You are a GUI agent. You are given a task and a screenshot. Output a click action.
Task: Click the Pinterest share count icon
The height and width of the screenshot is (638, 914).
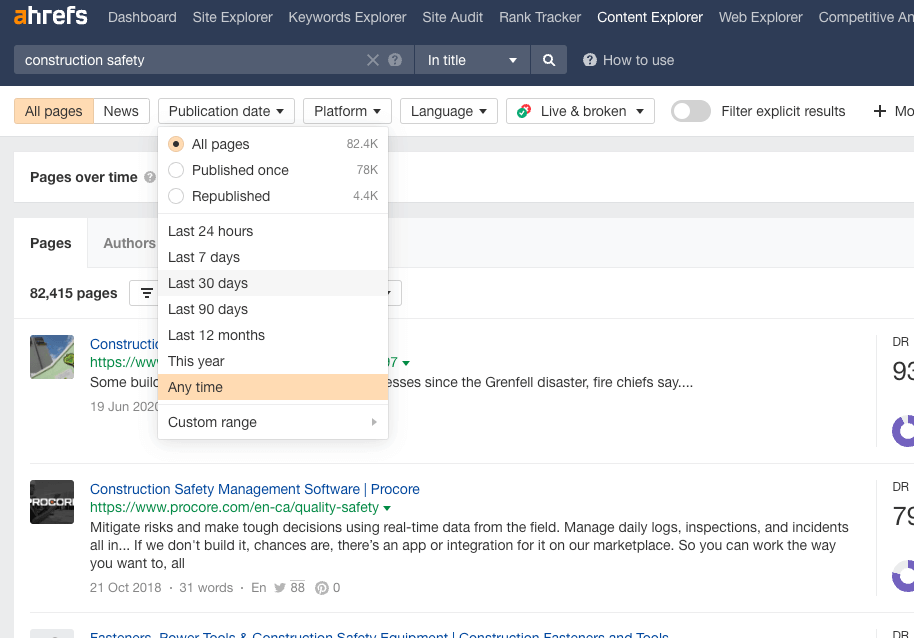click(322, 588)
